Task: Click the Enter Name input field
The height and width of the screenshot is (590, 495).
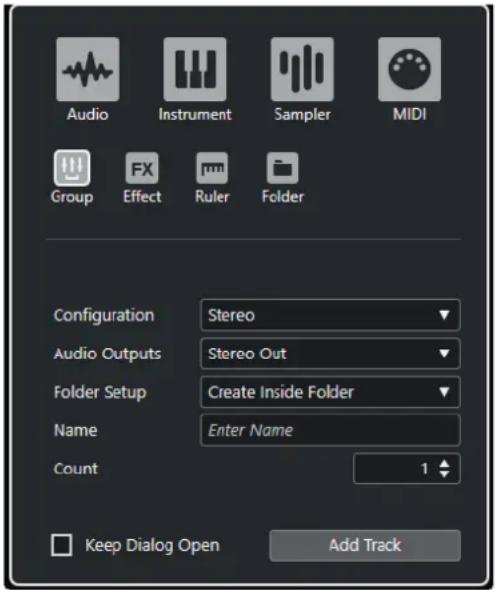Action: click(x=330, y=430)
